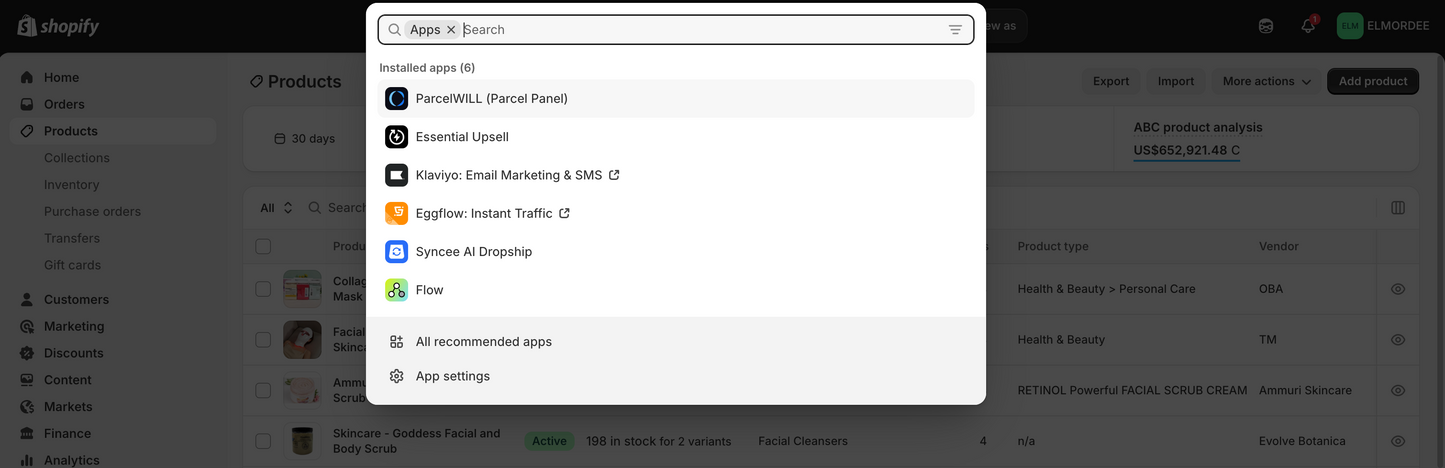The height and width of the screenshot is (468, 1445).
Task: Open the notifications bell icon
Action: click(x=1308, y=26)
